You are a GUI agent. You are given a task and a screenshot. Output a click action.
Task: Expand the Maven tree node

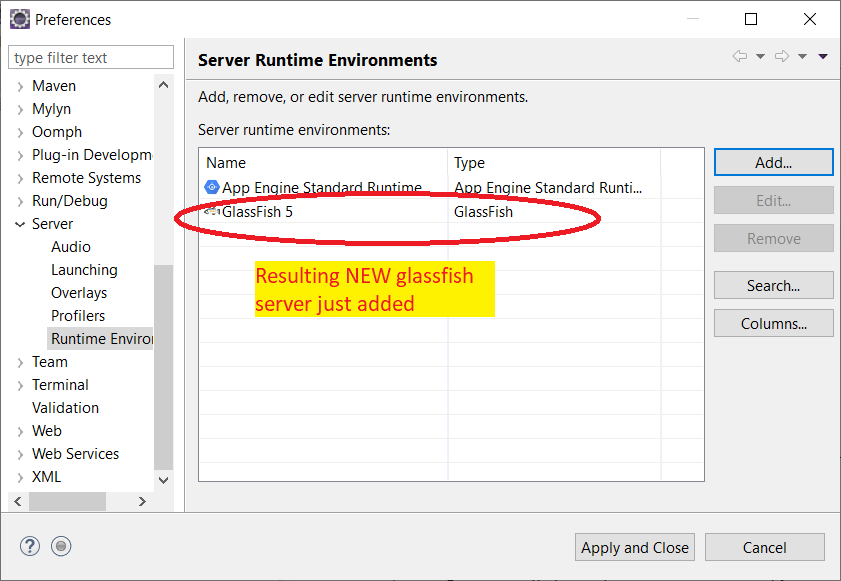[20, 86]
